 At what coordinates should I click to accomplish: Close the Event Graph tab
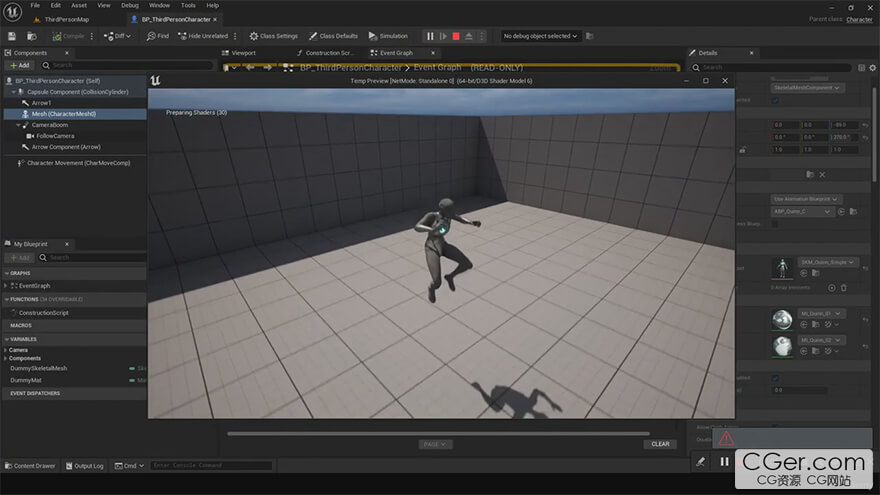pos(433,53)
